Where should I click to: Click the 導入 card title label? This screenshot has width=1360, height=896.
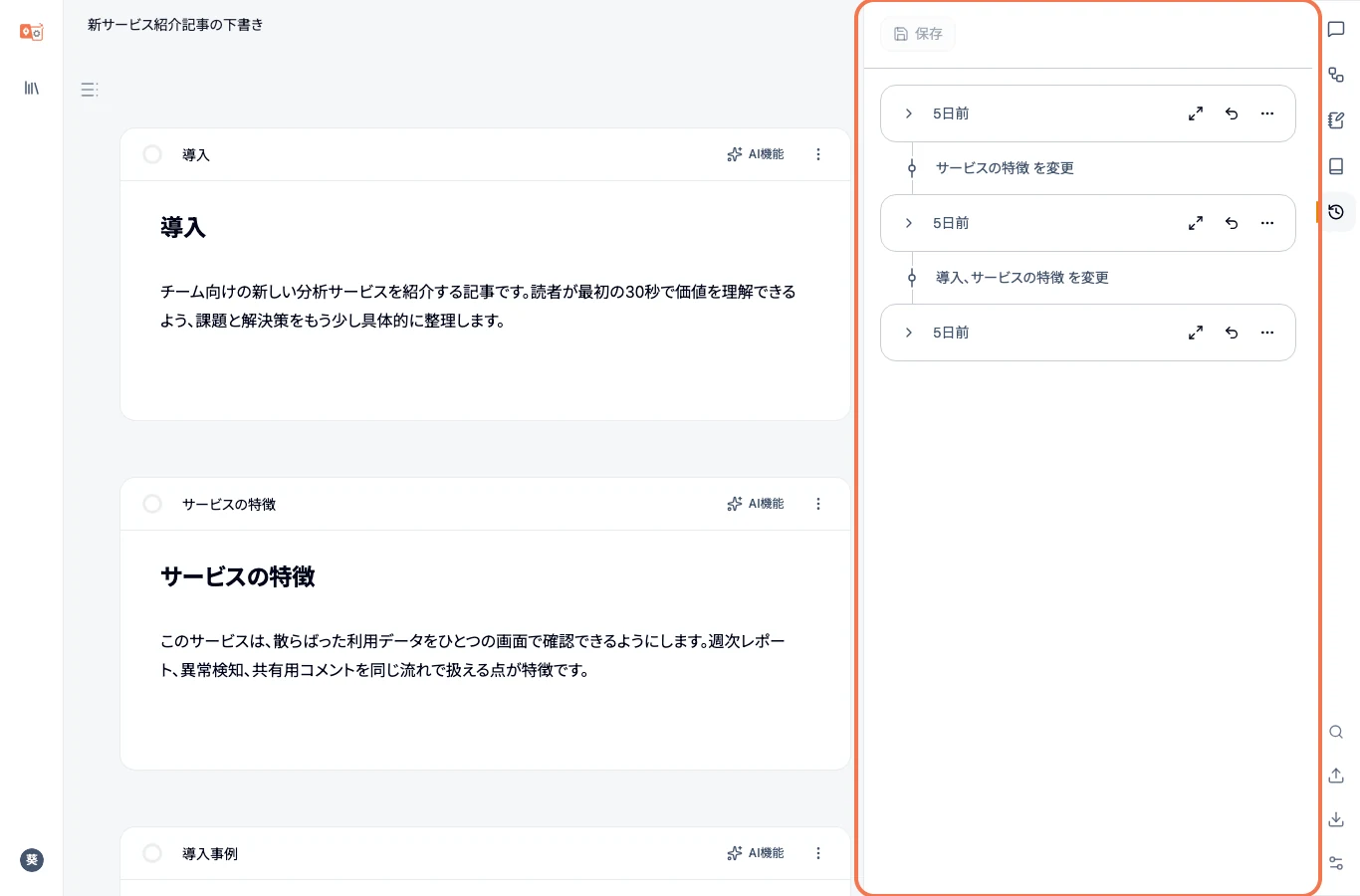coord(196,155)
